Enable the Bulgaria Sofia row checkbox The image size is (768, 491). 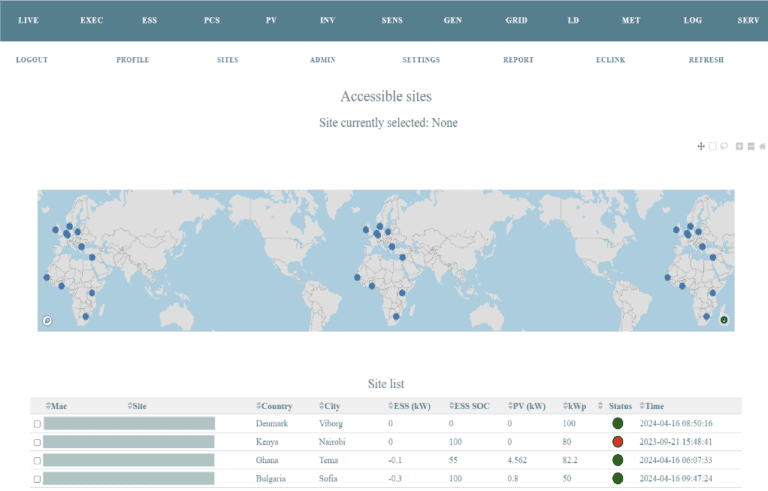pos(37,478)
